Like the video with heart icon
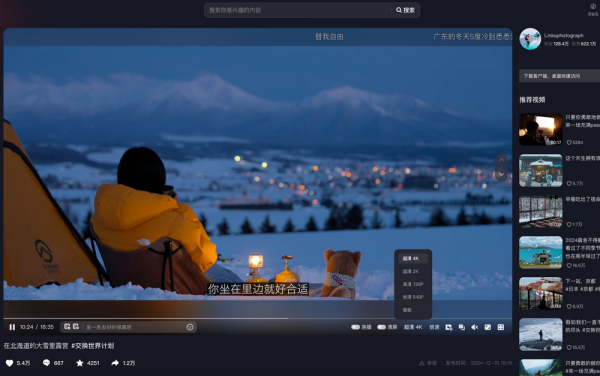Screen dimensions: 600x376 tap(10, 363)
